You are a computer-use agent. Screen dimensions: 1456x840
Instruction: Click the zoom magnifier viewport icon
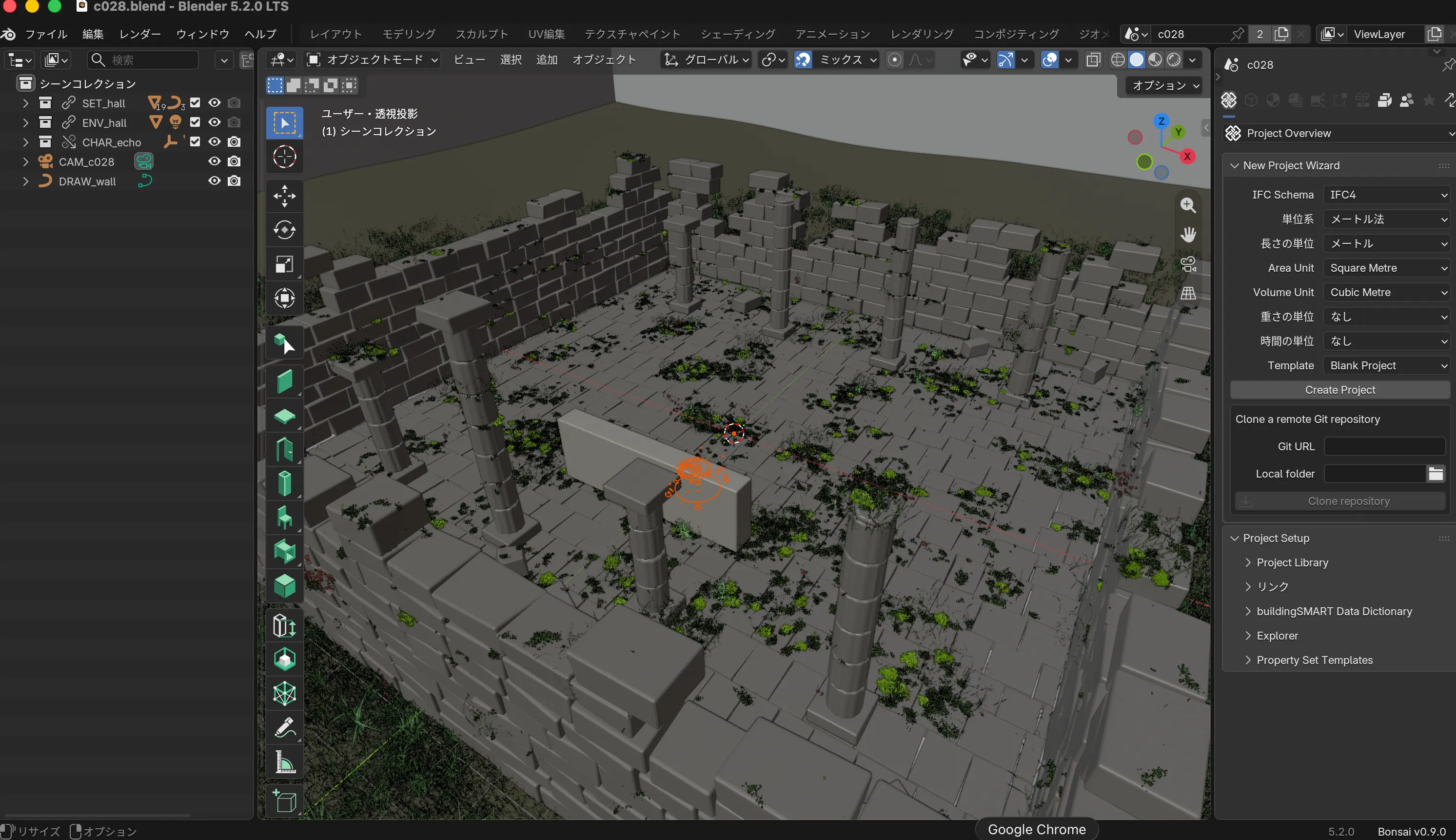(1188, 205)
